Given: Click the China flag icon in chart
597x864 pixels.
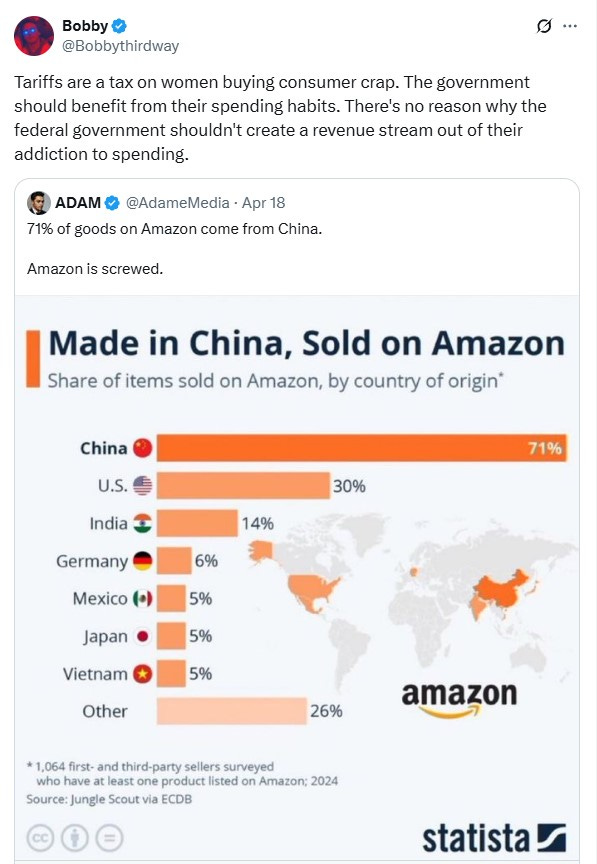Looking at the screenshot, I should tap(143, 448).
